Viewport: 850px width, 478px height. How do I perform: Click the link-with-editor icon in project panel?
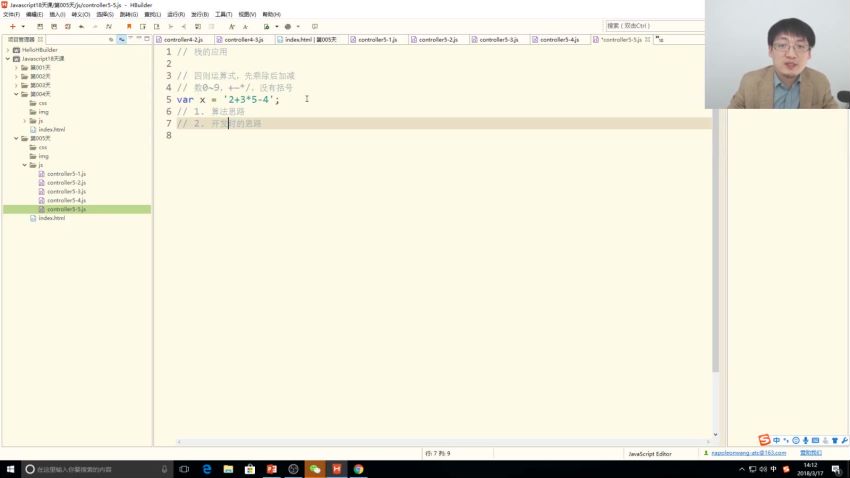point(122,39)
